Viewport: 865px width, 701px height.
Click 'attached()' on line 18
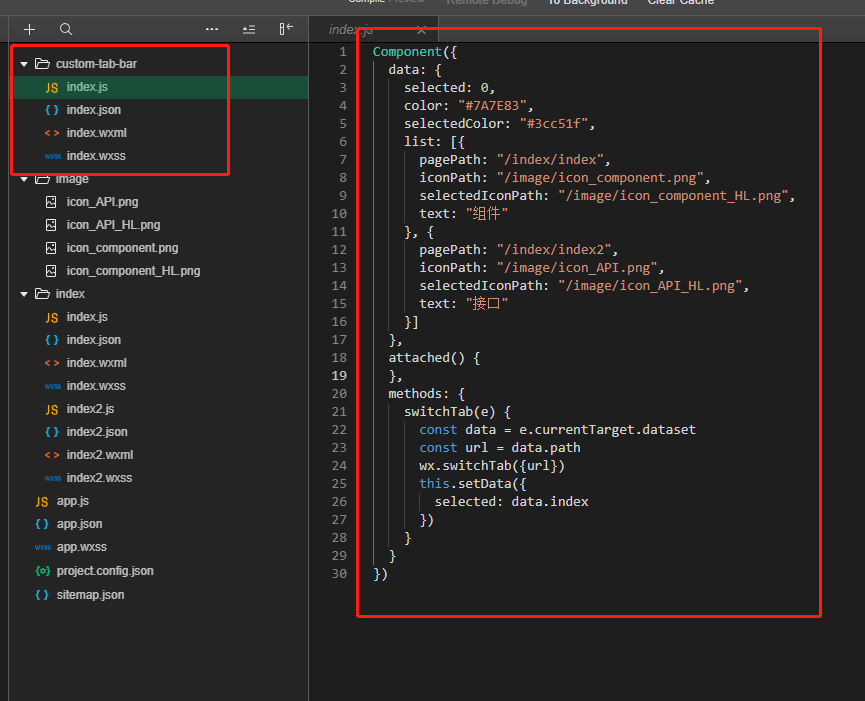[426, 358]
